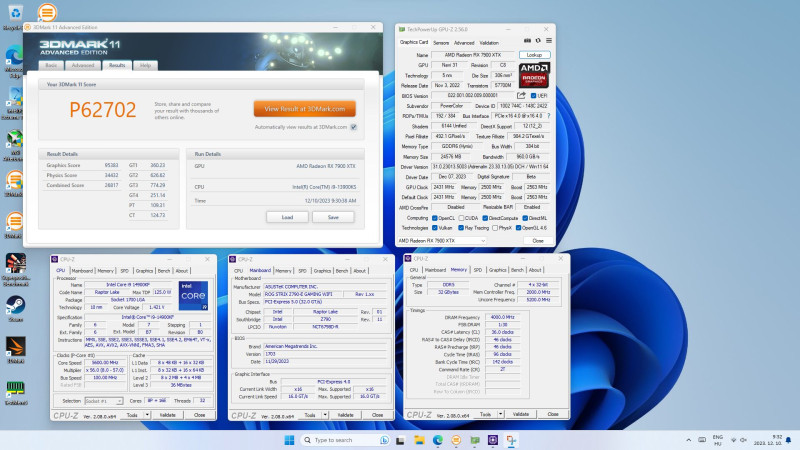
Task: Expand Tools arrow in the CPU-Z Memory window
Action: click(x=501, y=414)
